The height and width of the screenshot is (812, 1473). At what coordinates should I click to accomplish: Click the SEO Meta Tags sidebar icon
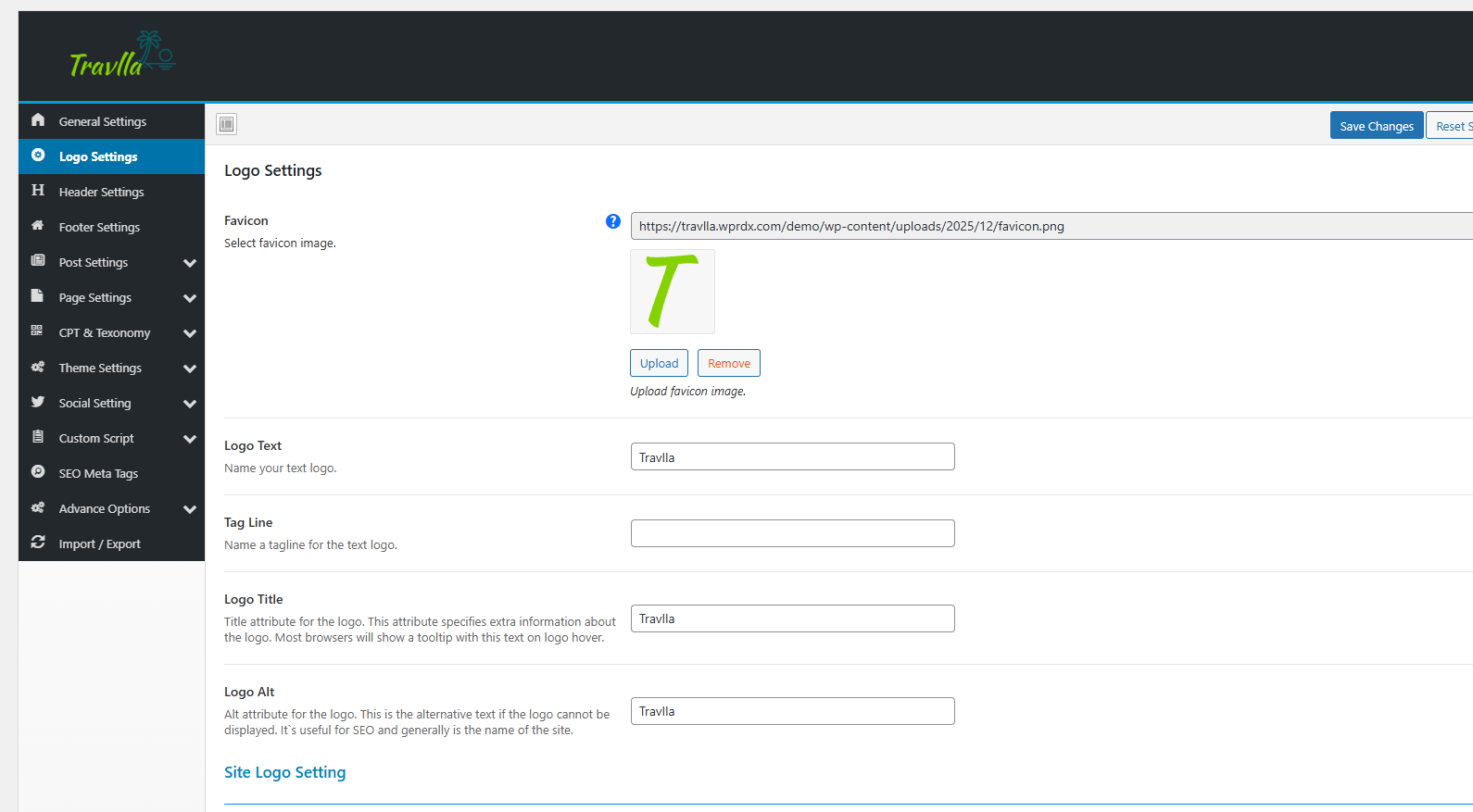point(38,472)
